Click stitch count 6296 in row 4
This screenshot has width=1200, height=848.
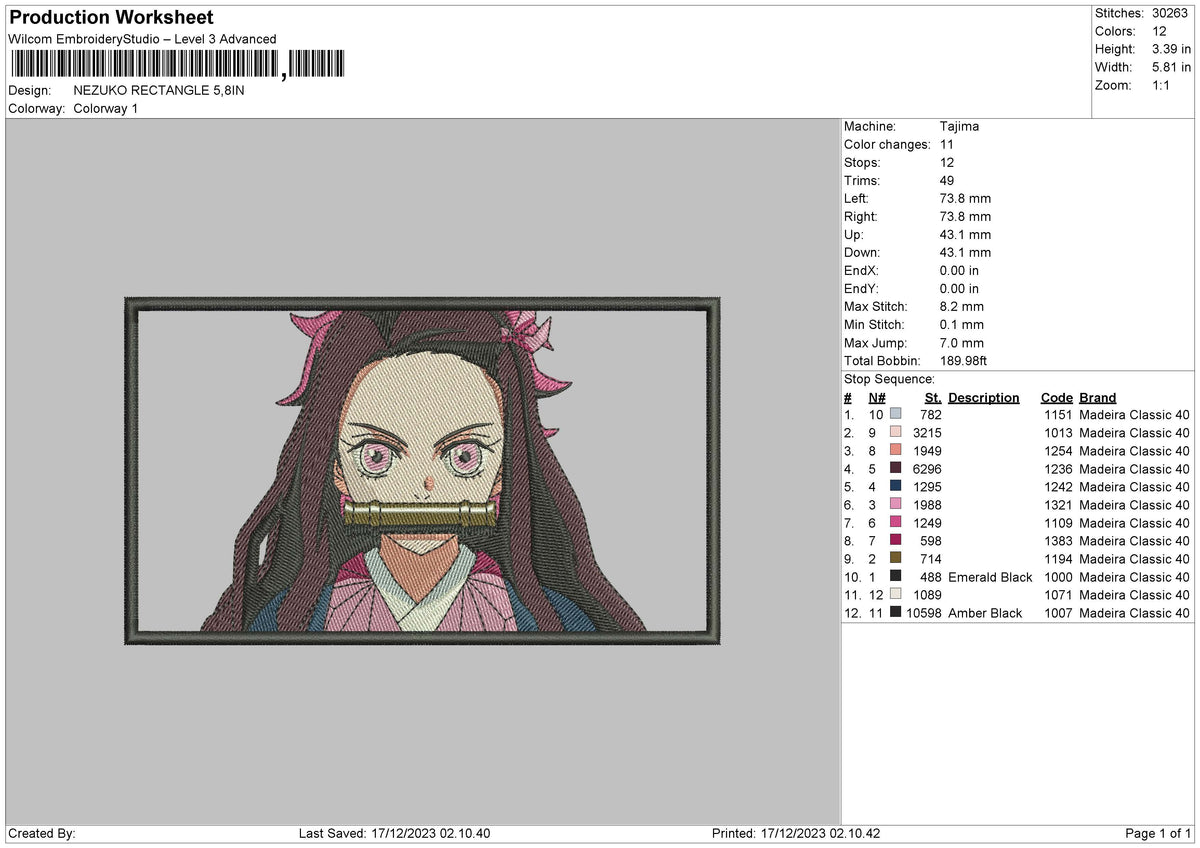(927, 469)
